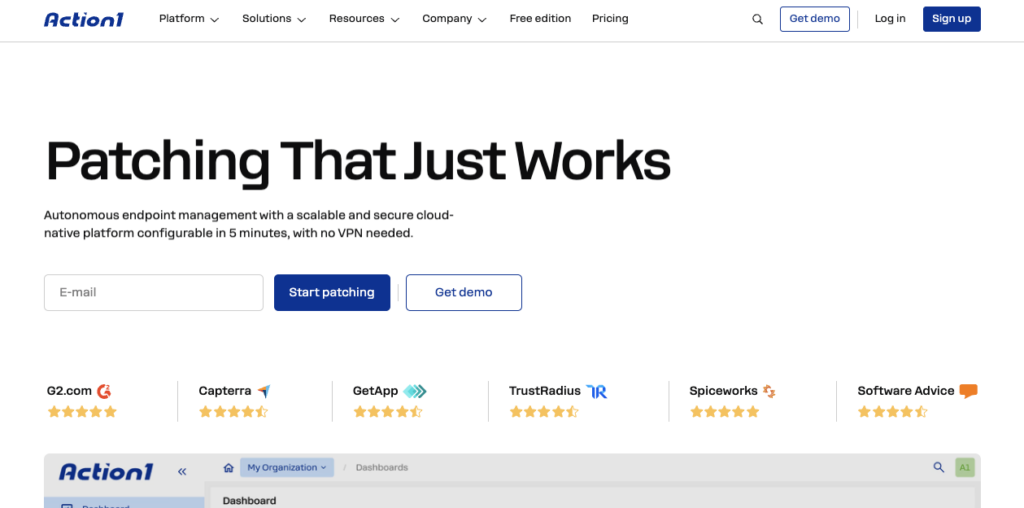Click Software Advice star rating
The width and height of the screenshot is (1024, 508).
click(893, 412)
